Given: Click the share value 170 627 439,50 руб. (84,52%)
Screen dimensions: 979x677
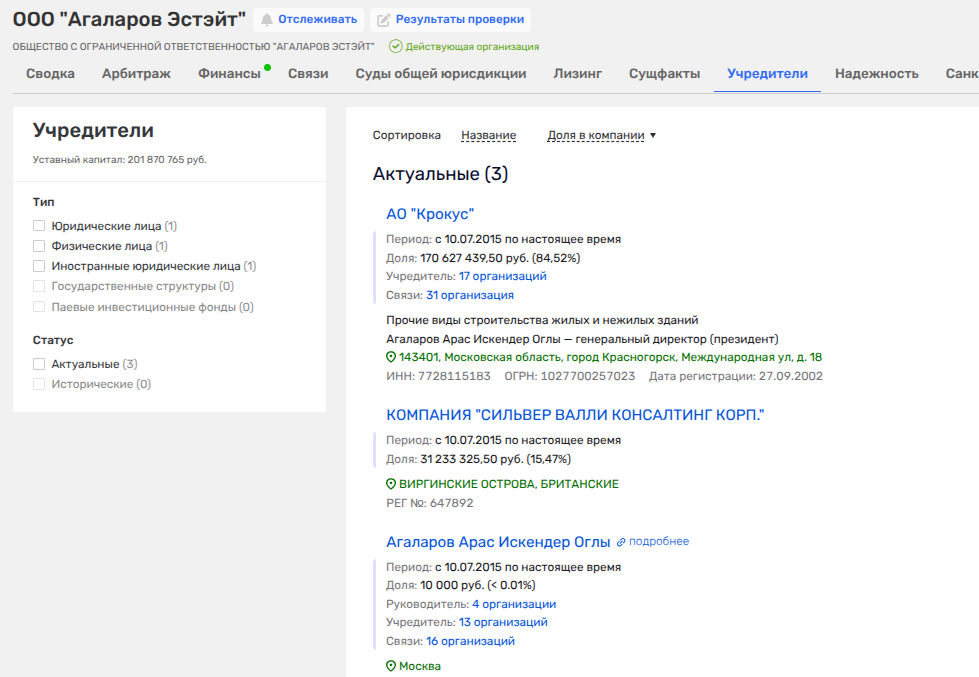Looking at the screenshot, I should (500, 258).
